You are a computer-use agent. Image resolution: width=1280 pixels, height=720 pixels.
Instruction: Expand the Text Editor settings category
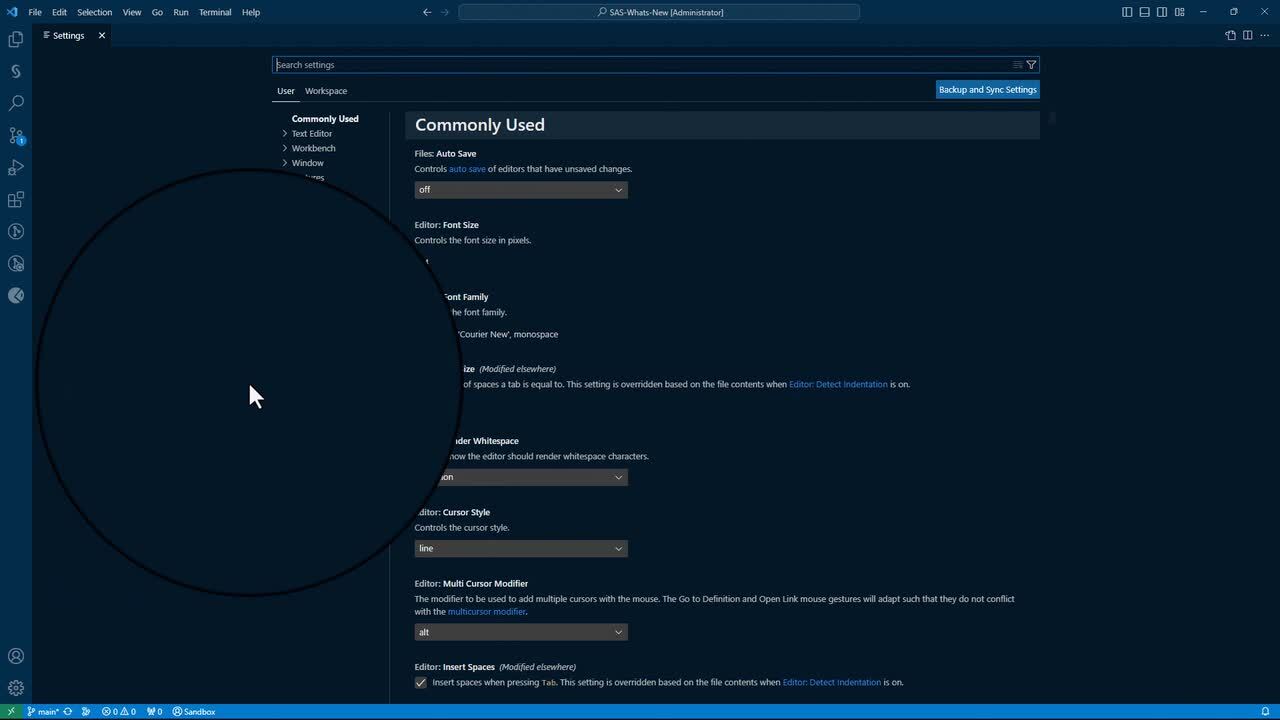[311, 133]
